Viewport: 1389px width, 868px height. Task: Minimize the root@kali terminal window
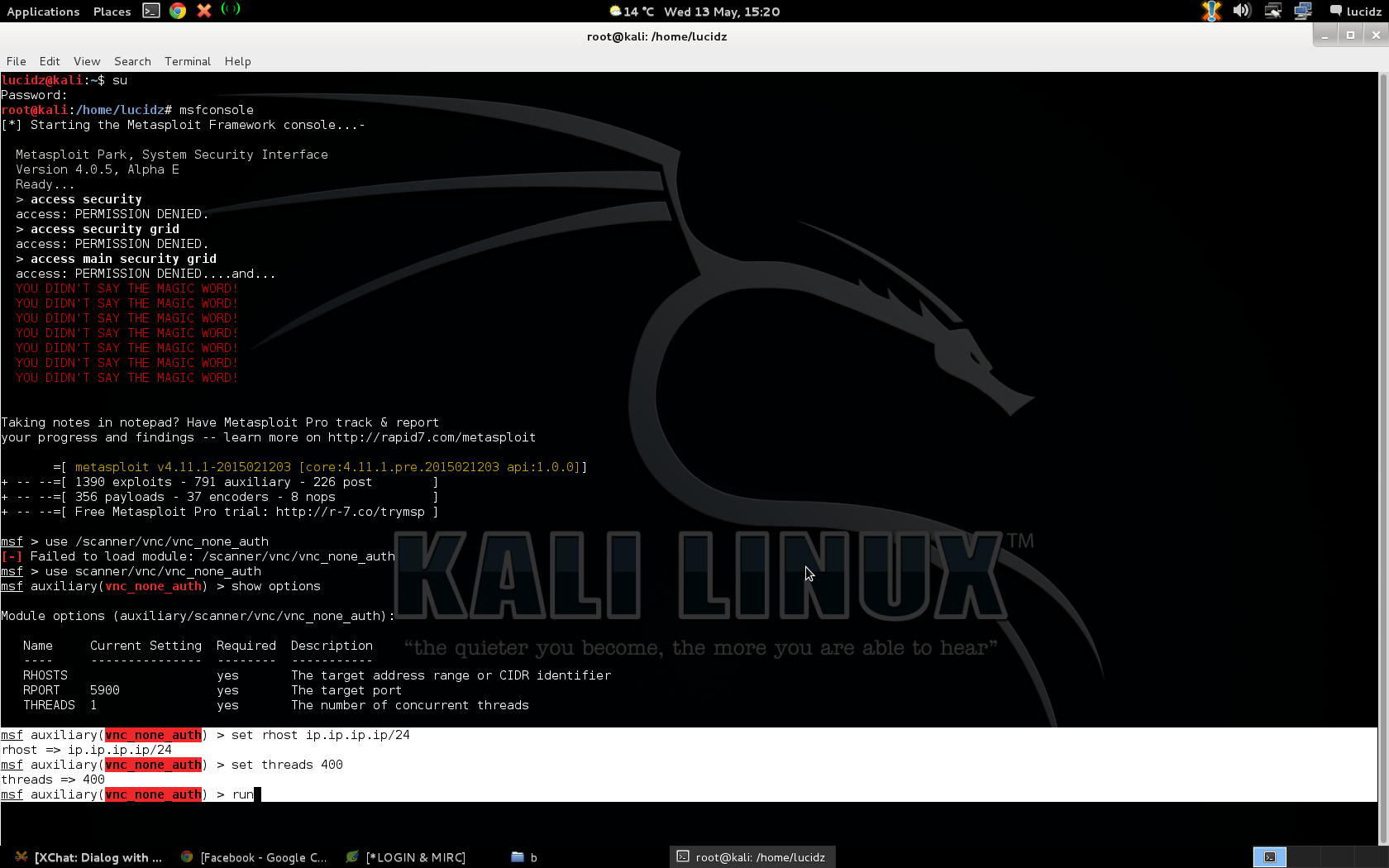pos(1325,36)
